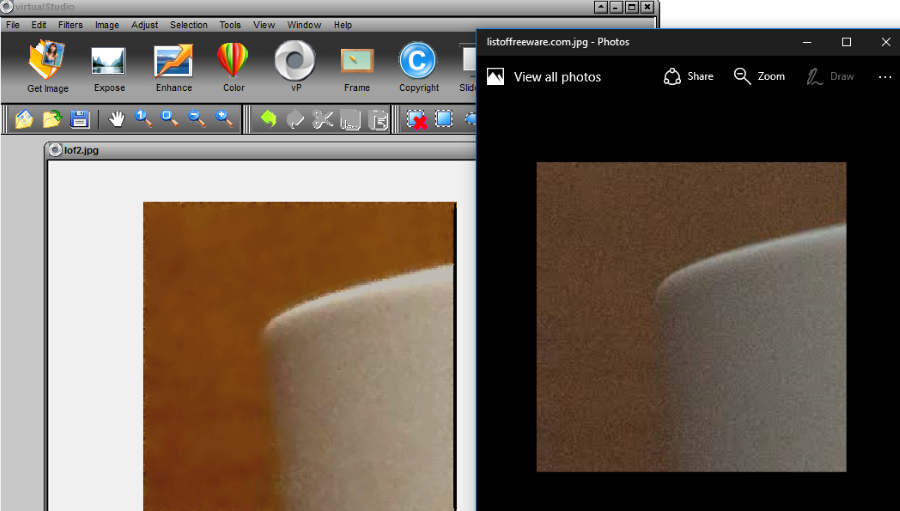Open the Help menu
Screen dimensions: 900x511
click(343, 25)
